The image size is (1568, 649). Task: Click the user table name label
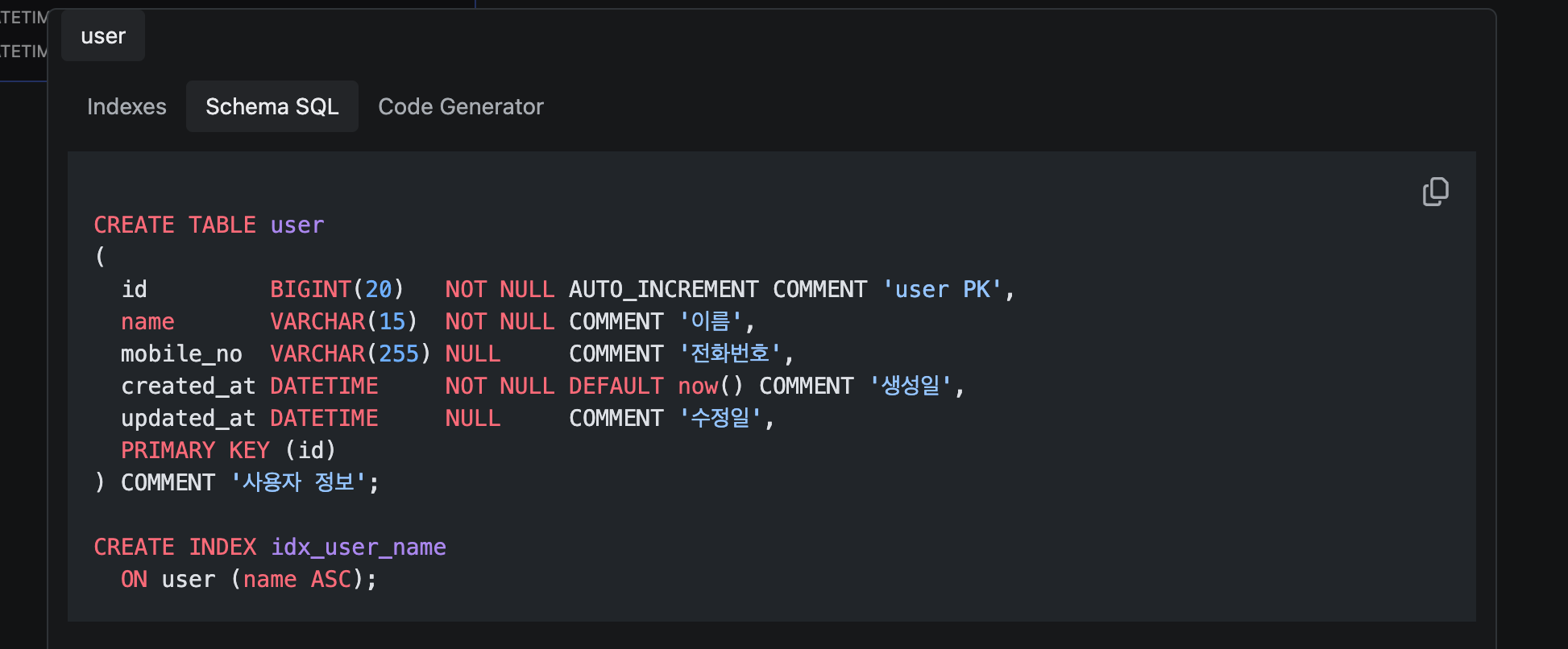[x=103, y=36]
